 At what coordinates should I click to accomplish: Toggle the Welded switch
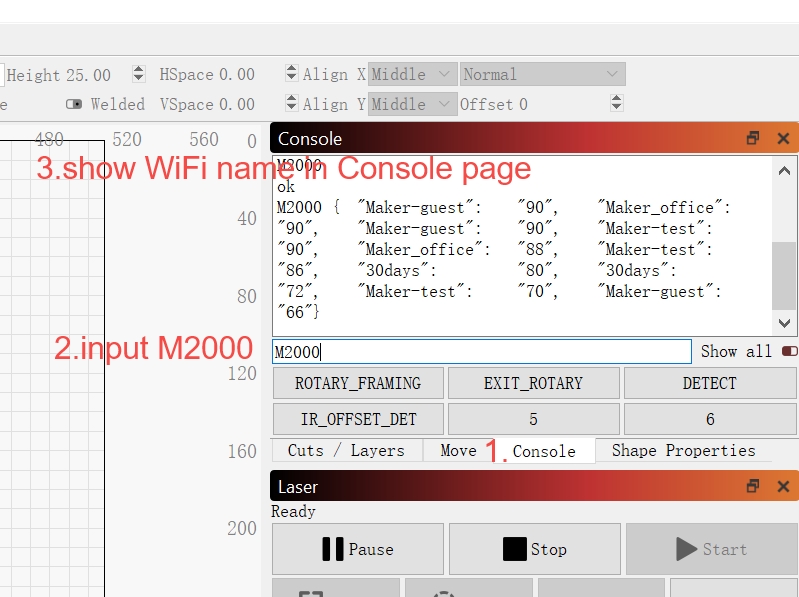pyautogui.click(x=74, y=104)
